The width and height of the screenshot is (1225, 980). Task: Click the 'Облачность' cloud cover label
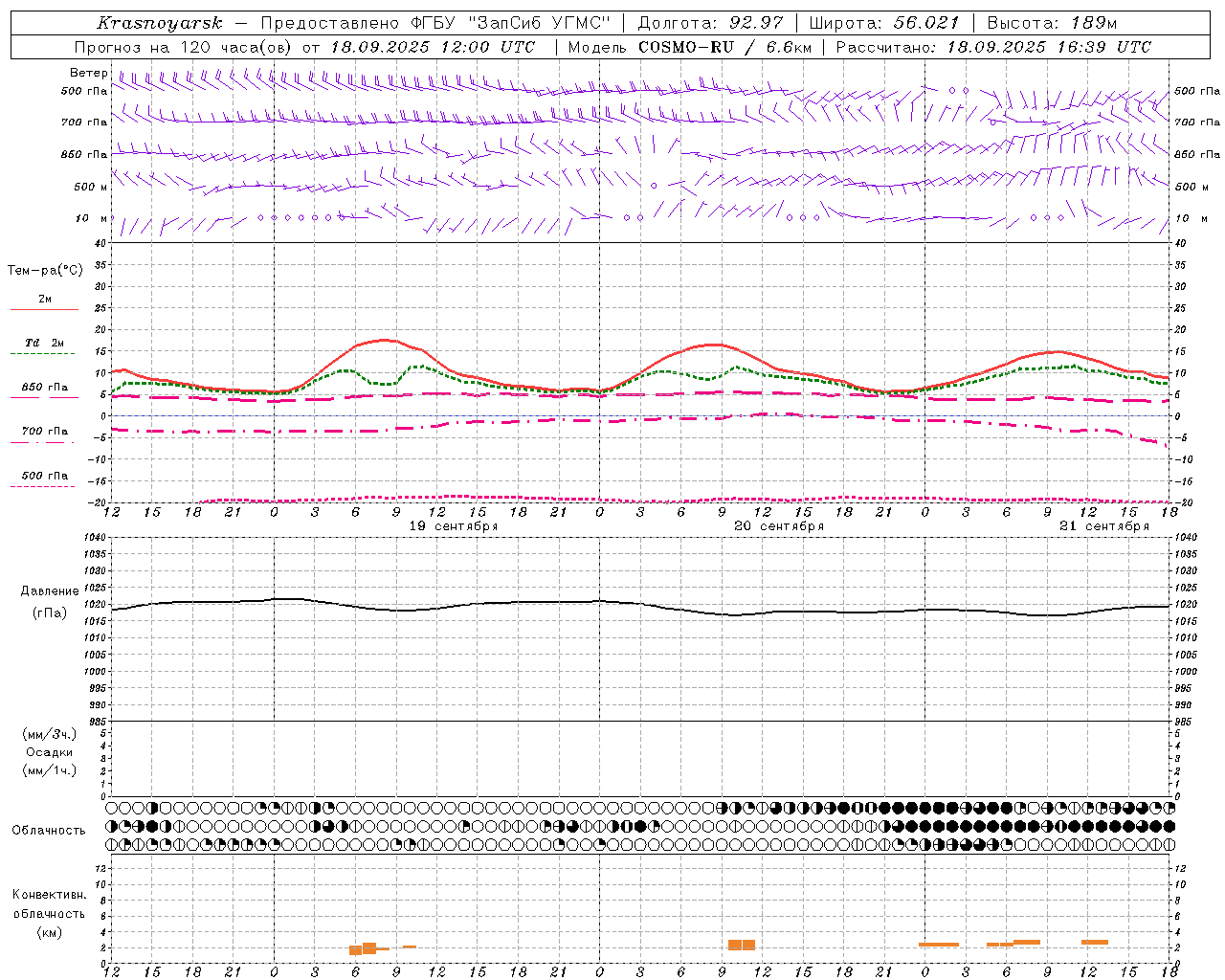tap(49, 831)
